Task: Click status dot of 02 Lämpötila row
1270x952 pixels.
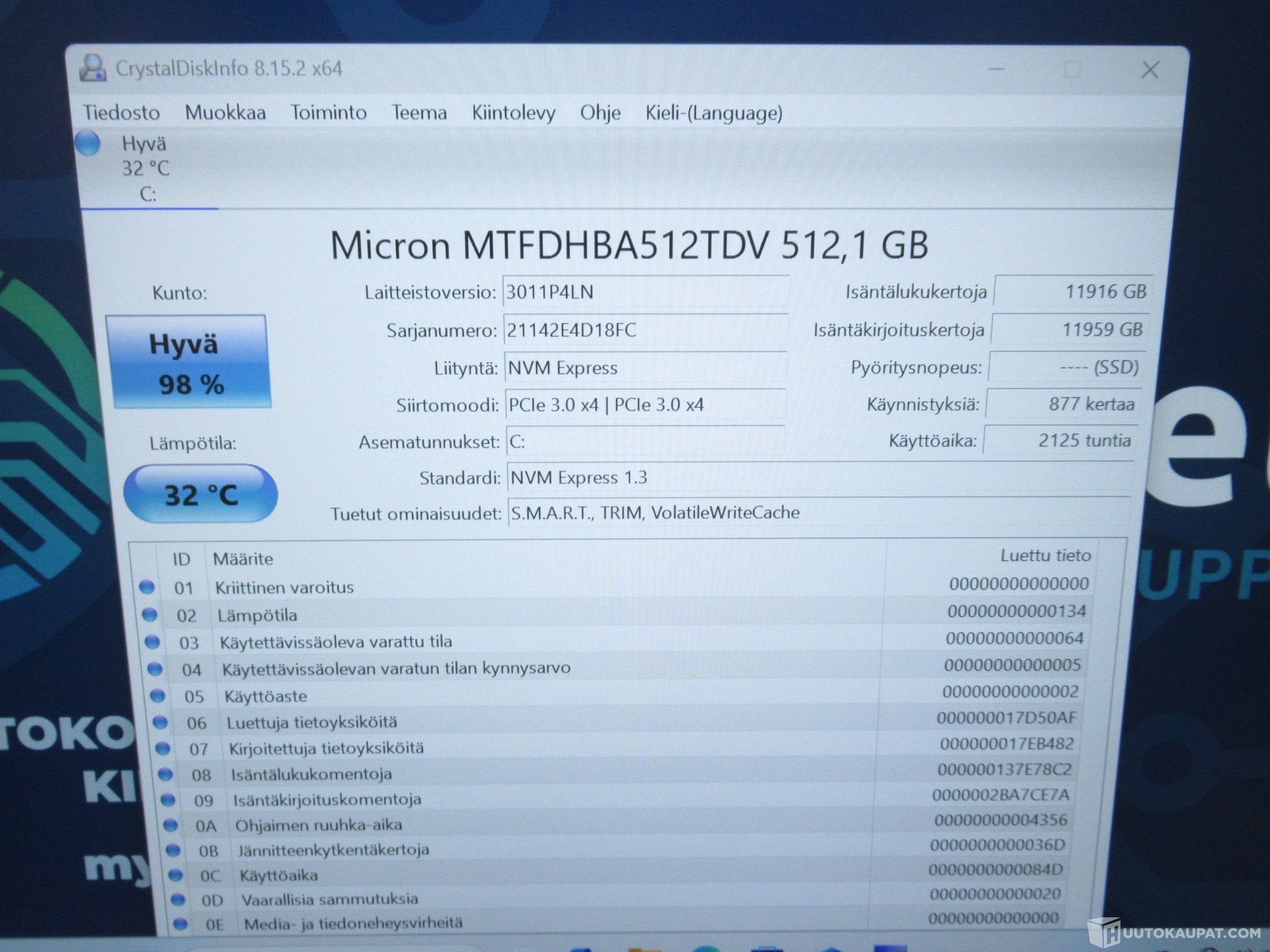Action: coord(149,614)
